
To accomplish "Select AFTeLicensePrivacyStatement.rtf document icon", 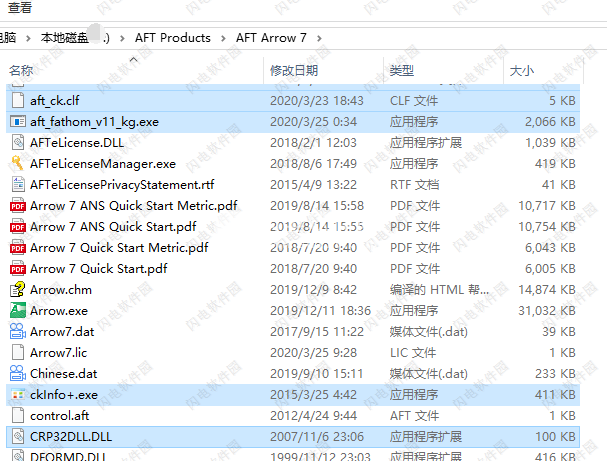I will [18, 185].
